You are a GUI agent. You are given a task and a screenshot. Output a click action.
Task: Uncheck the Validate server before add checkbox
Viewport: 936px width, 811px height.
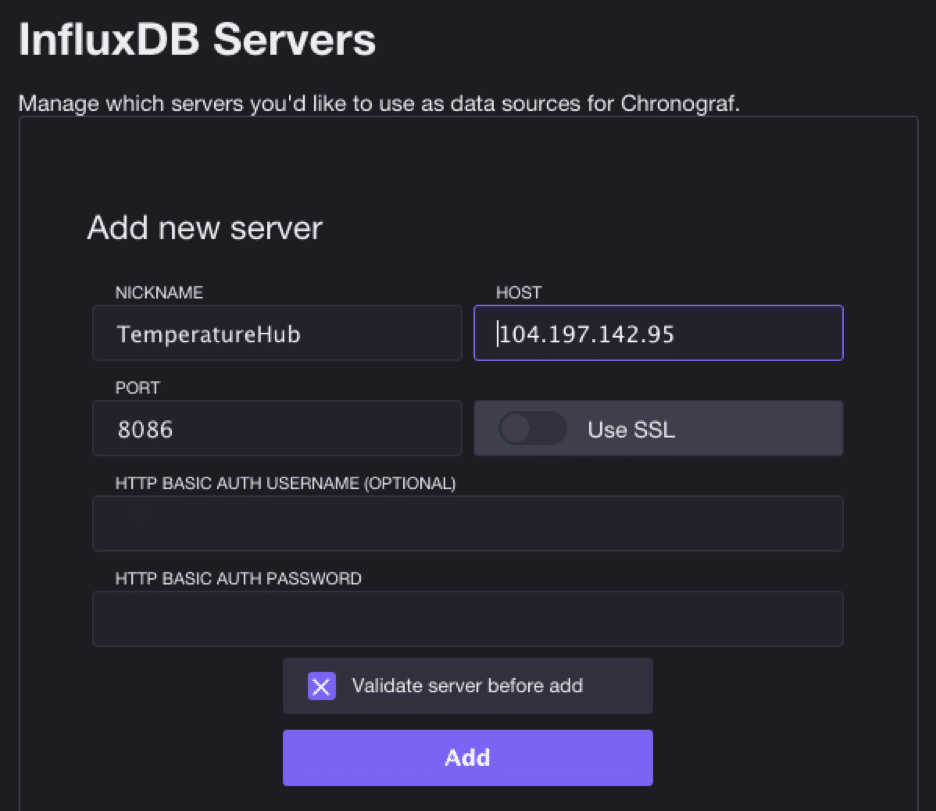pyautogui.click(x=321, y=686)
